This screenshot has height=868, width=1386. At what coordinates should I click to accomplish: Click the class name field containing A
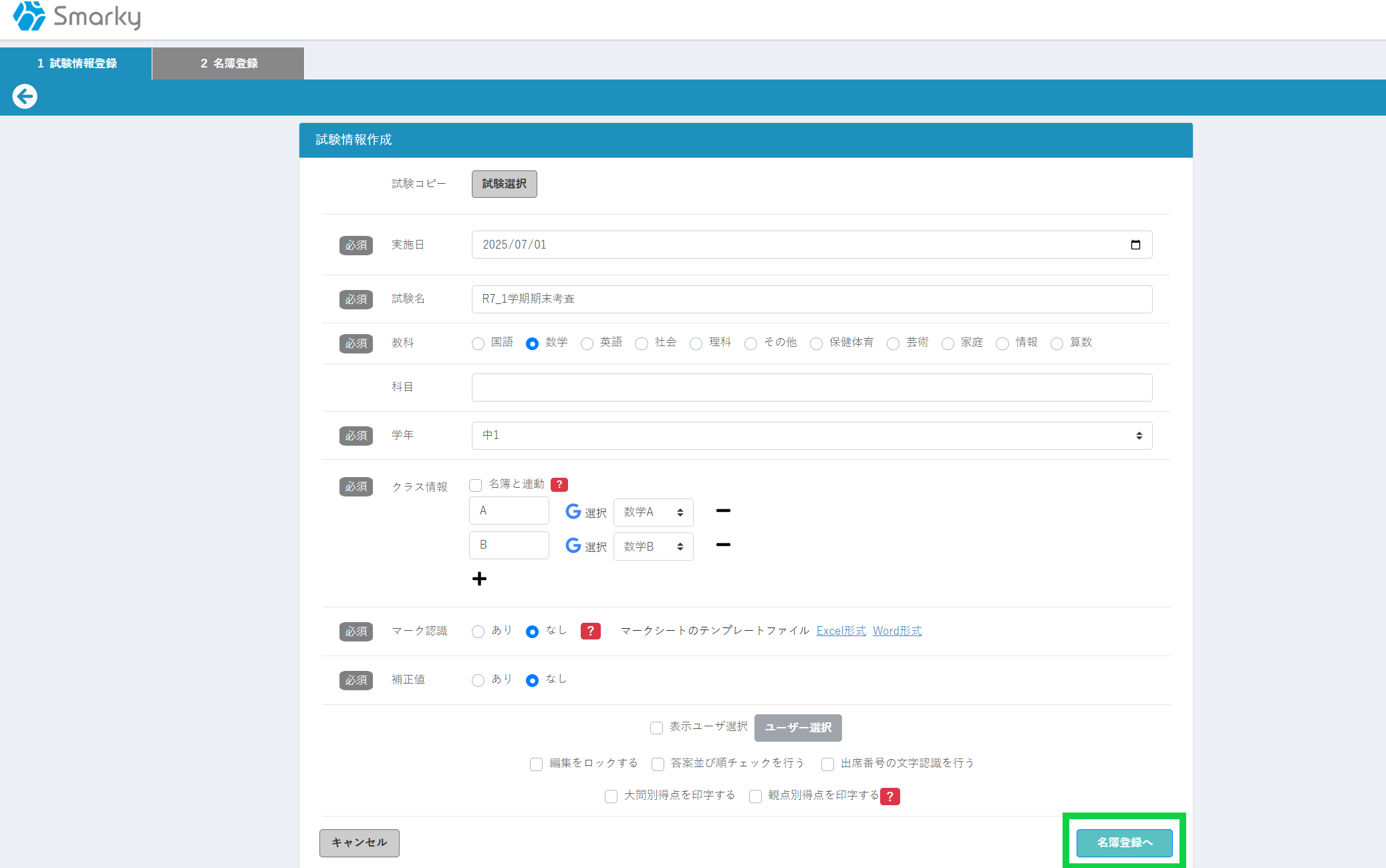pos(509,511)
